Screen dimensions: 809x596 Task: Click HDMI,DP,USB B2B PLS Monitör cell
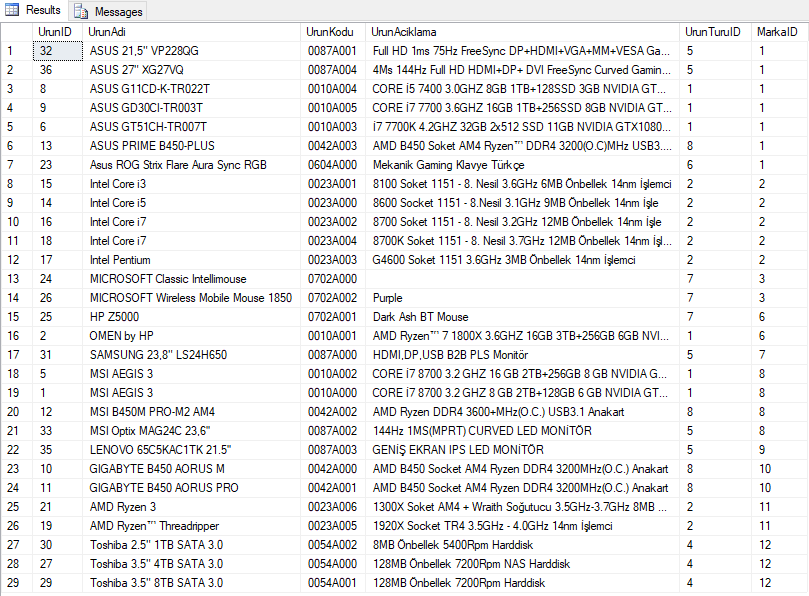pyautogui.click(x=522, y=355)
